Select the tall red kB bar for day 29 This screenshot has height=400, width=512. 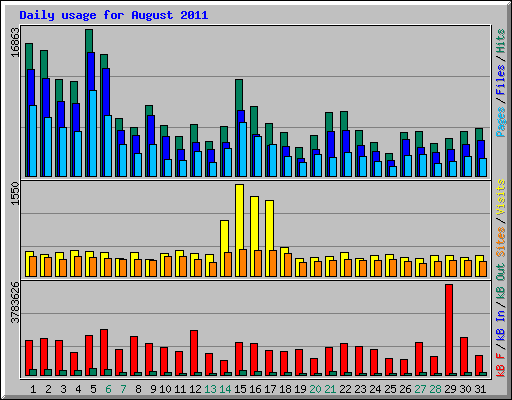pos(449,330)
